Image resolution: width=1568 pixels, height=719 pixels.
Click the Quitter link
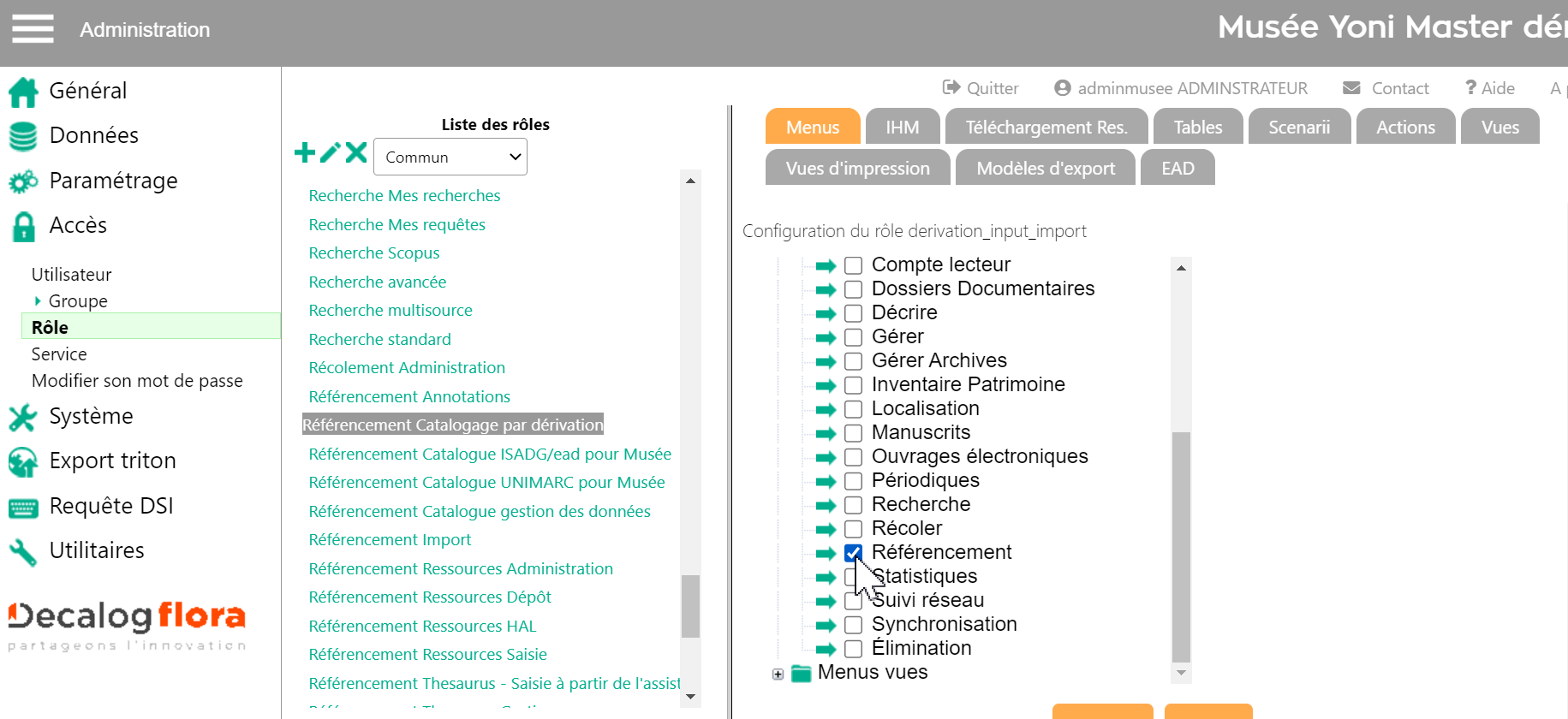pos(981,88)
